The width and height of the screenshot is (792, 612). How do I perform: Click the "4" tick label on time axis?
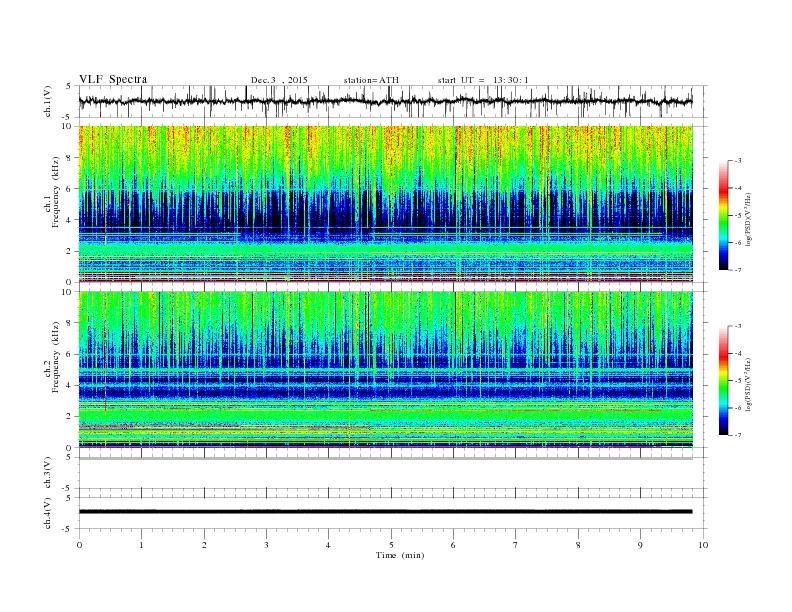coord(328,545)
